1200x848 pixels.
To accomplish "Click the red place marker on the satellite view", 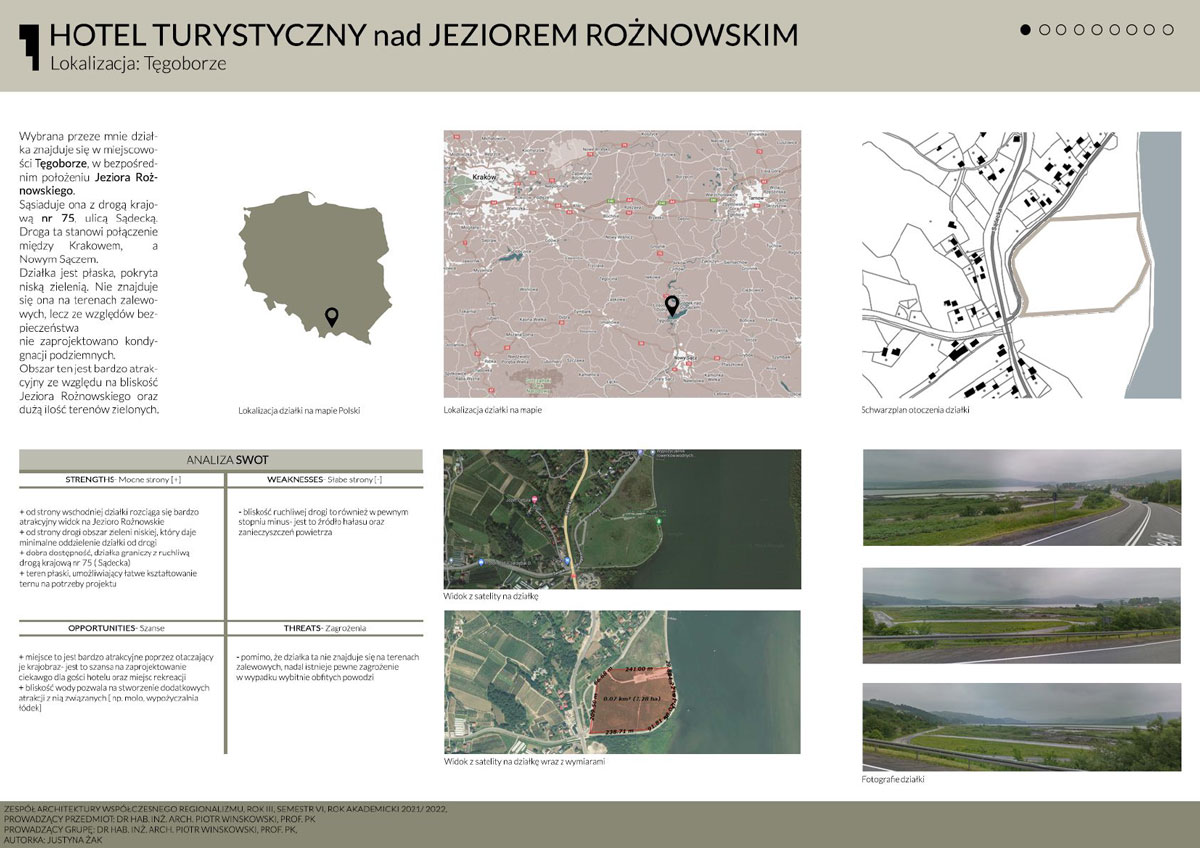I will pos(534,499).
